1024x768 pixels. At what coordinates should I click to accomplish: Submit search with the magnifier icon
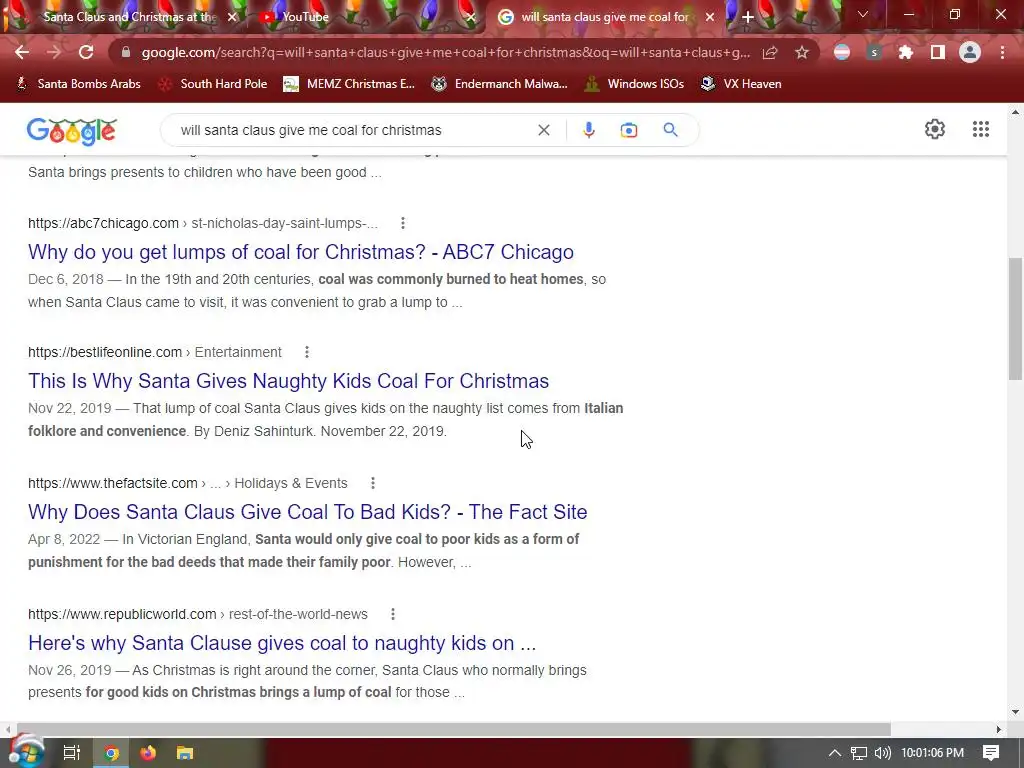[x=670, y=130]
